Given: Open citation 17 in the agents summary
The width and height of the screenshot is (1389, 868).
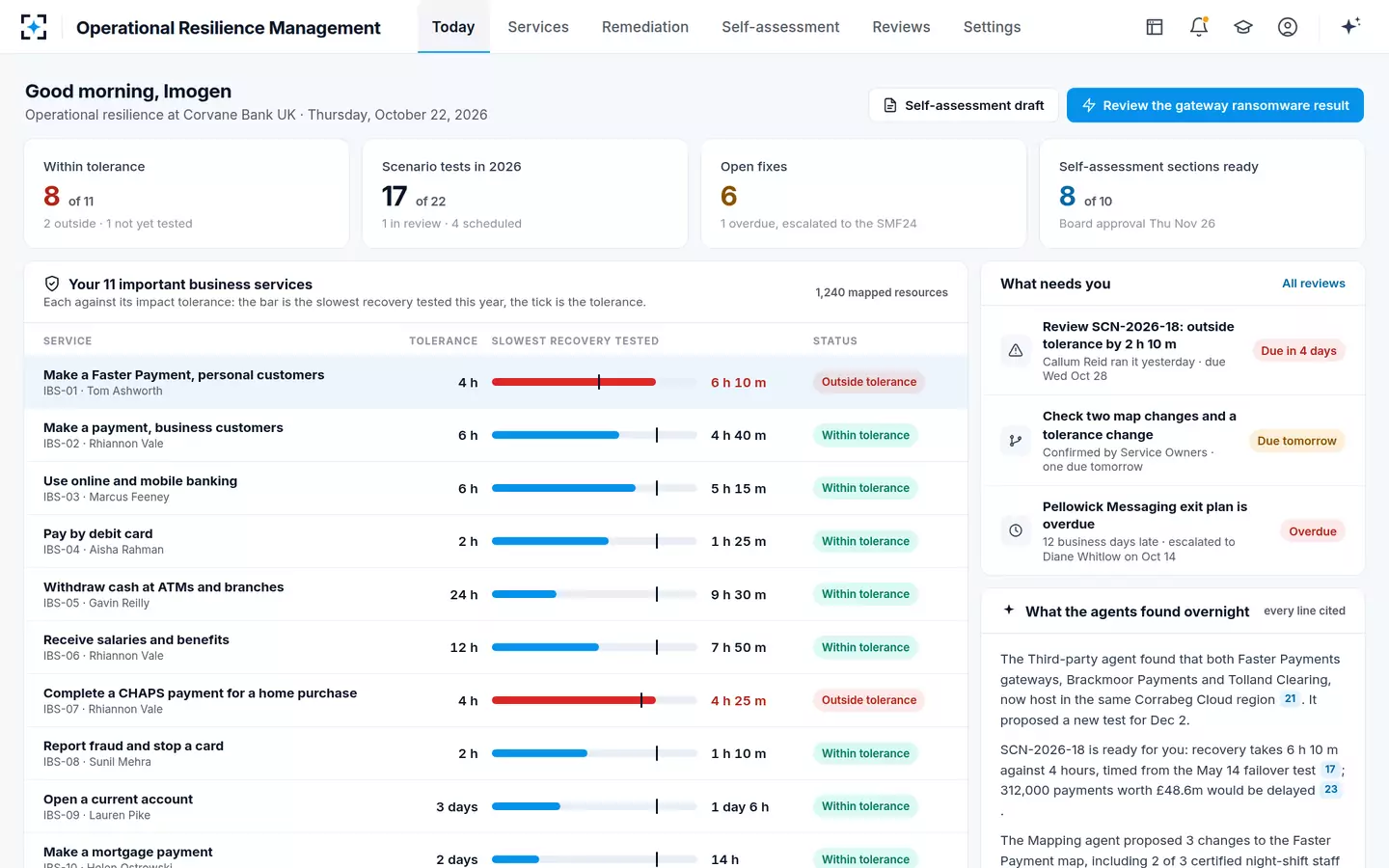Looking at the screenshot, I should pyautogui.click(x=1330, y=770).
